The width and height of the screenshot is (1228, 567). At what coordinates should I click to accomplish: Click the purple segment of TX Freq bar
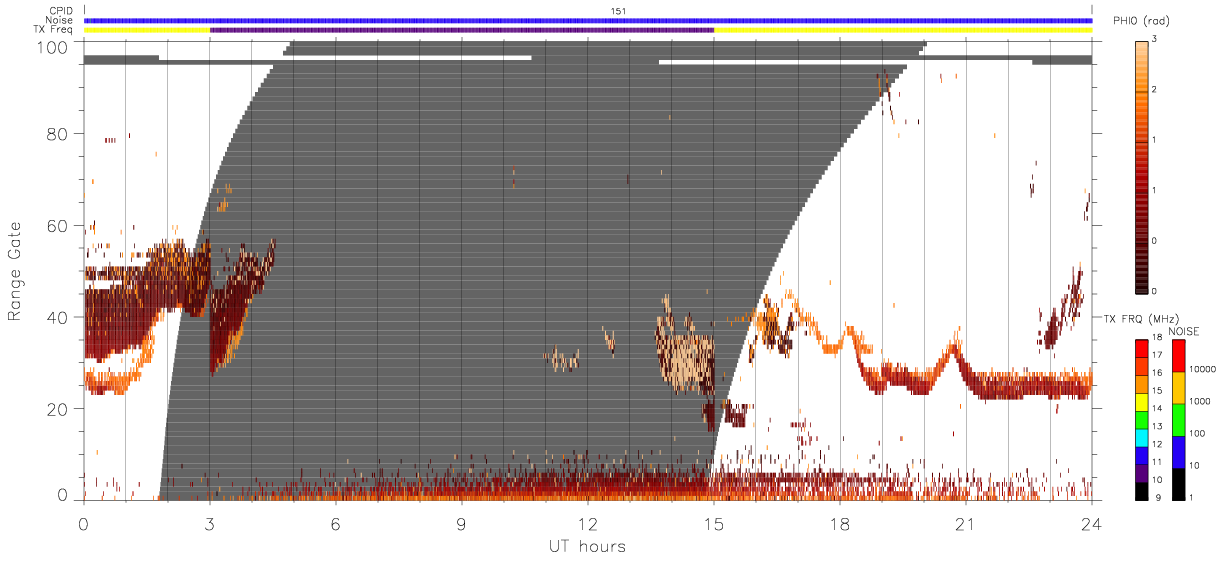(462, 30)
